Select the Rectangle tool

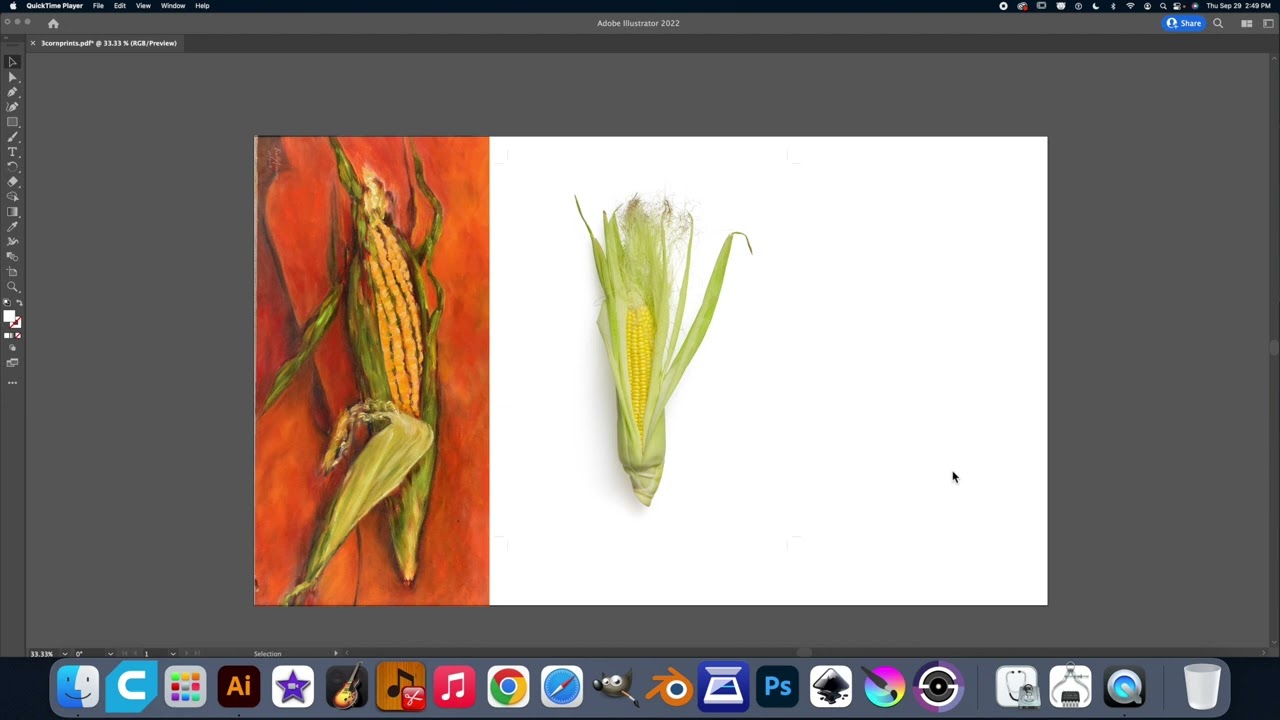tap(13, 122)
